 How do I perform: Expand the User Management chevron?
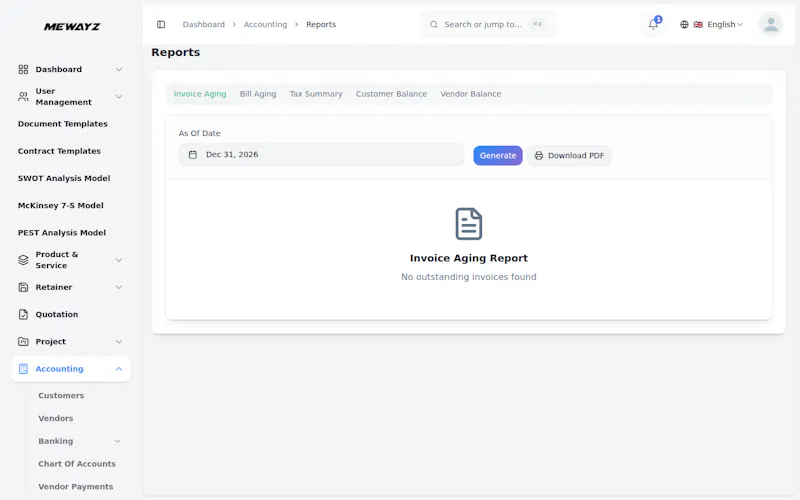point(119,96)
